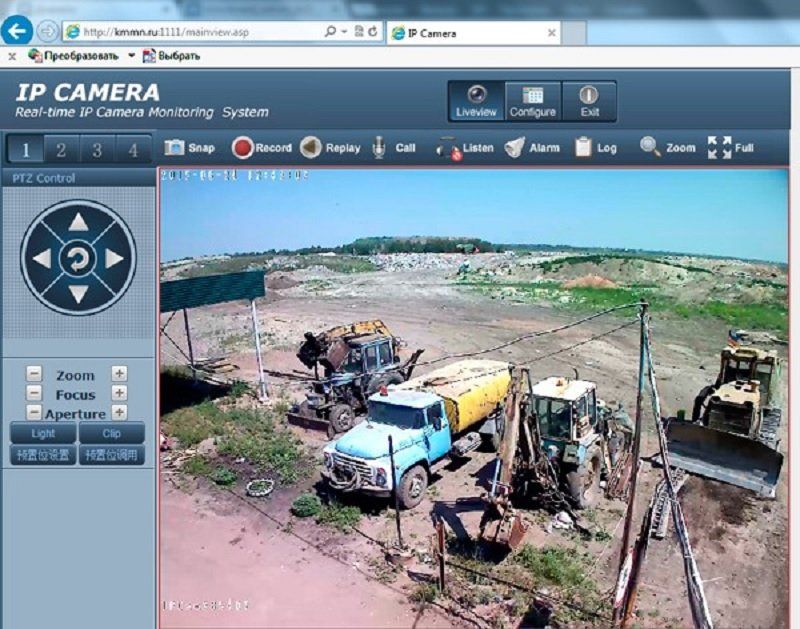The image size is (800, 629).
Task: Pan camera up with PTZ arrow
Action: (x=78, y=222)
